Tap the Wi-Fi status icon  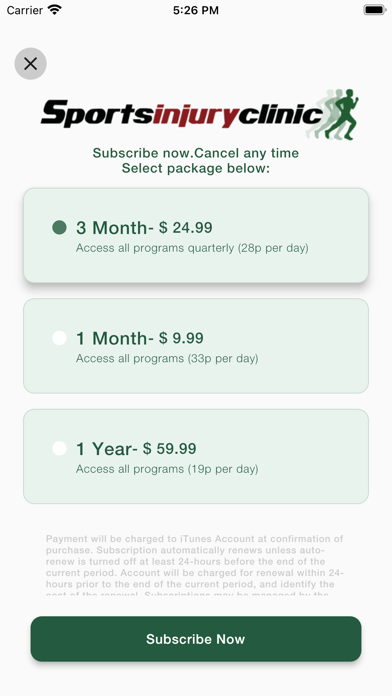click(x=55, y=10)
